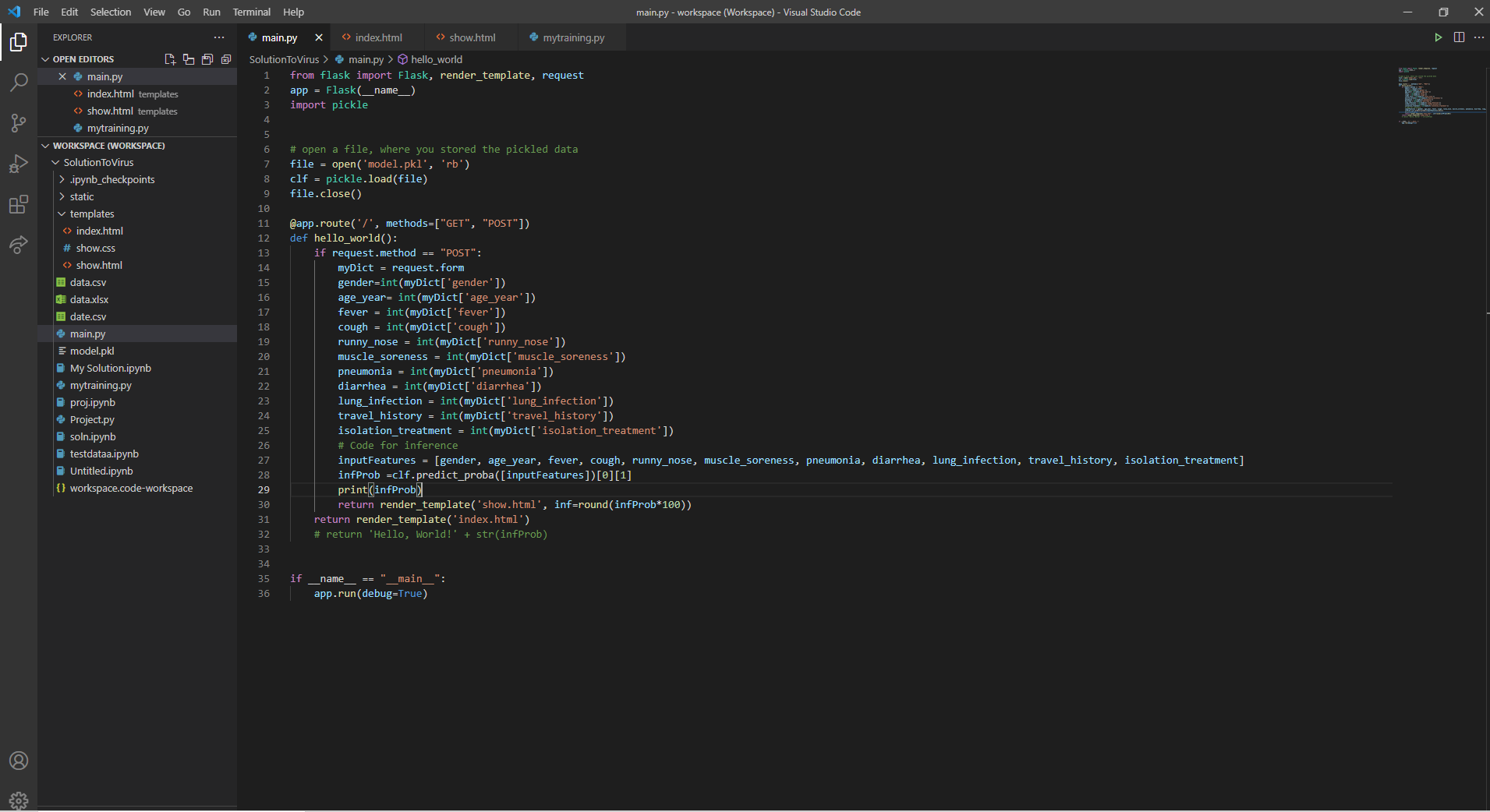The image size is (1490, 812).
Task: Click the VS Code logo icon
Action: (14, 12)
